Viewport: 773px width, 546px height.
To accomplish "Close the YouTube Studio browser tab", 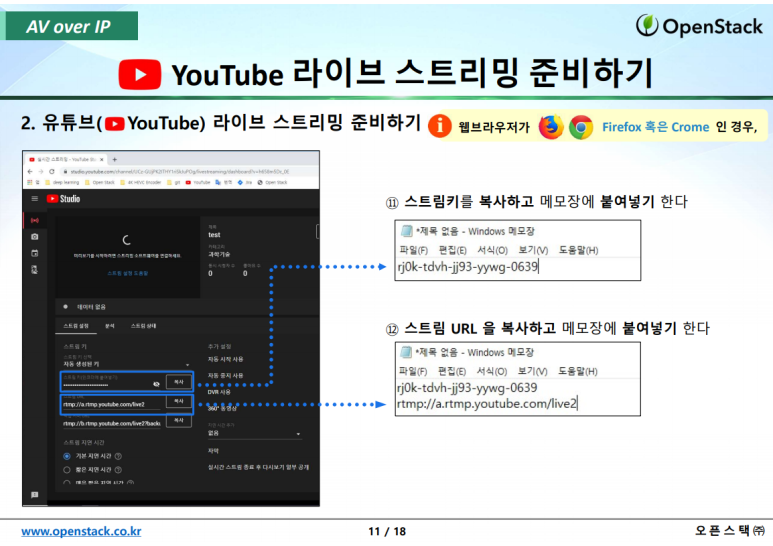I will tap(102, 159).
